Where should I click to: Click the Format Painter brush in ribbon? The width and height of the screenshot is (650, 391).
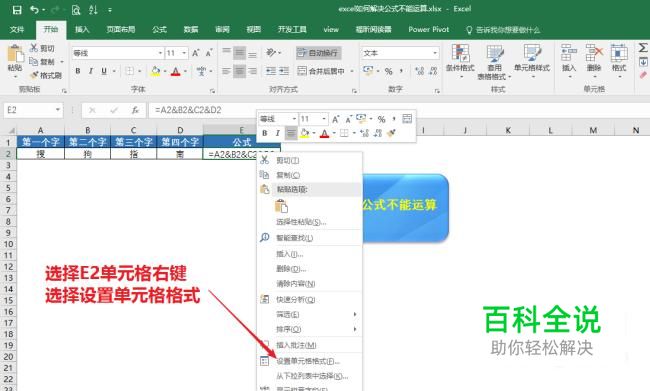[x=34, y=75]
